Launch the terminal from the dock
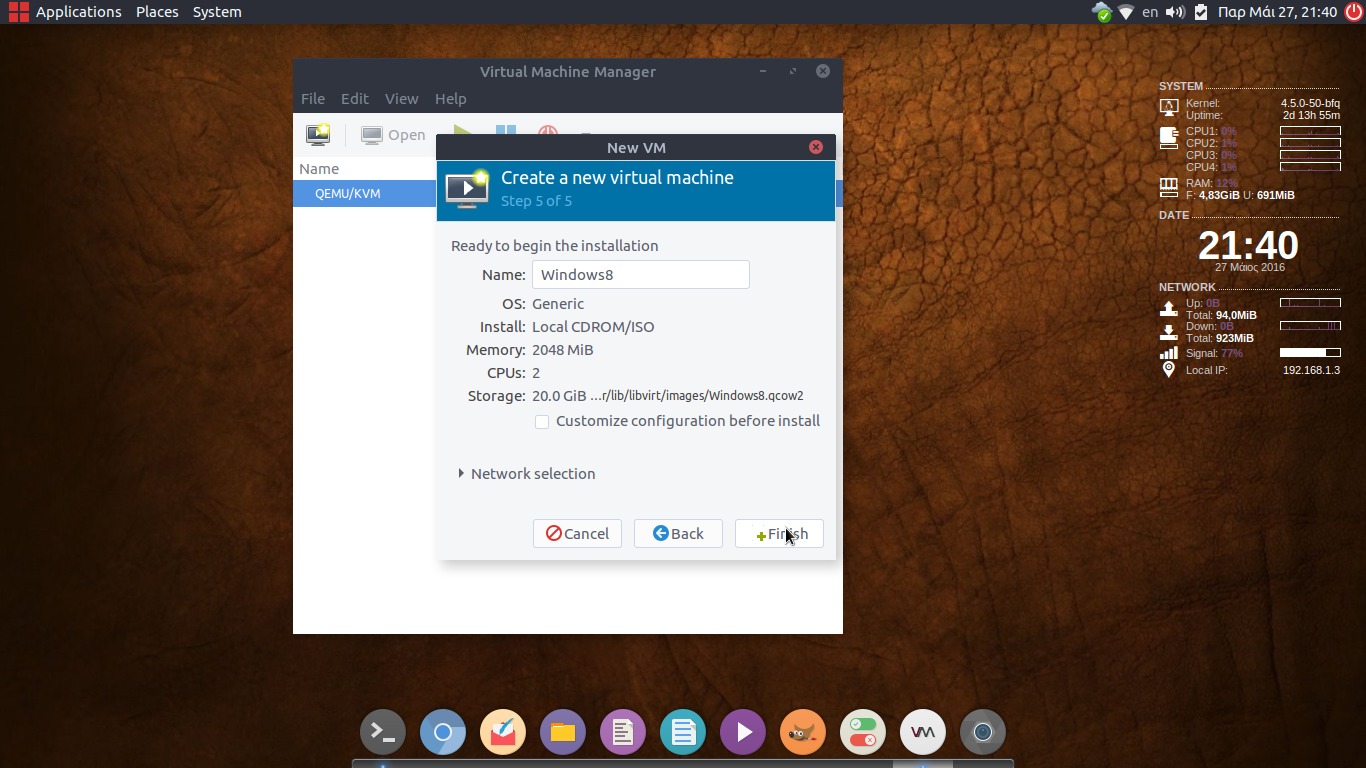 point(382,733)
